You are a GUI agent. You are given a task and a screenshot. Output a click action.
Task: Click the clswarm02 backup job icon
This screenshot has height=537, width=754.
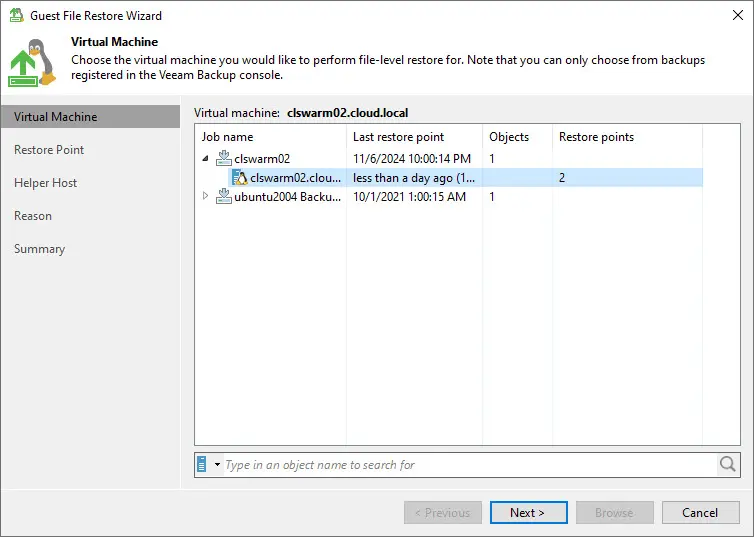click(x=224, y=158)
